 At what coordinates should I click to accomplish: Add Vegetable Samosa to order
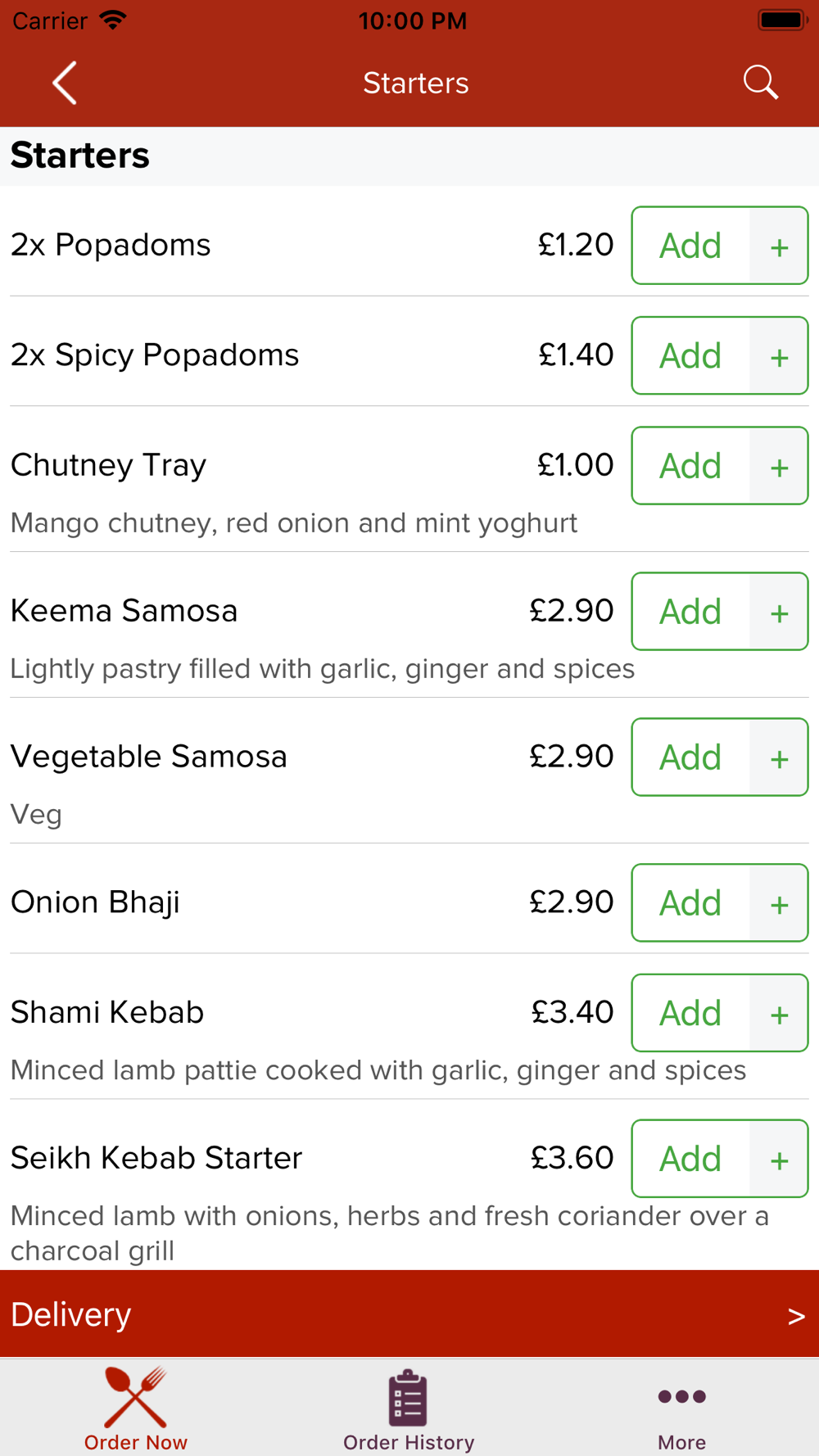click(690, 757)
